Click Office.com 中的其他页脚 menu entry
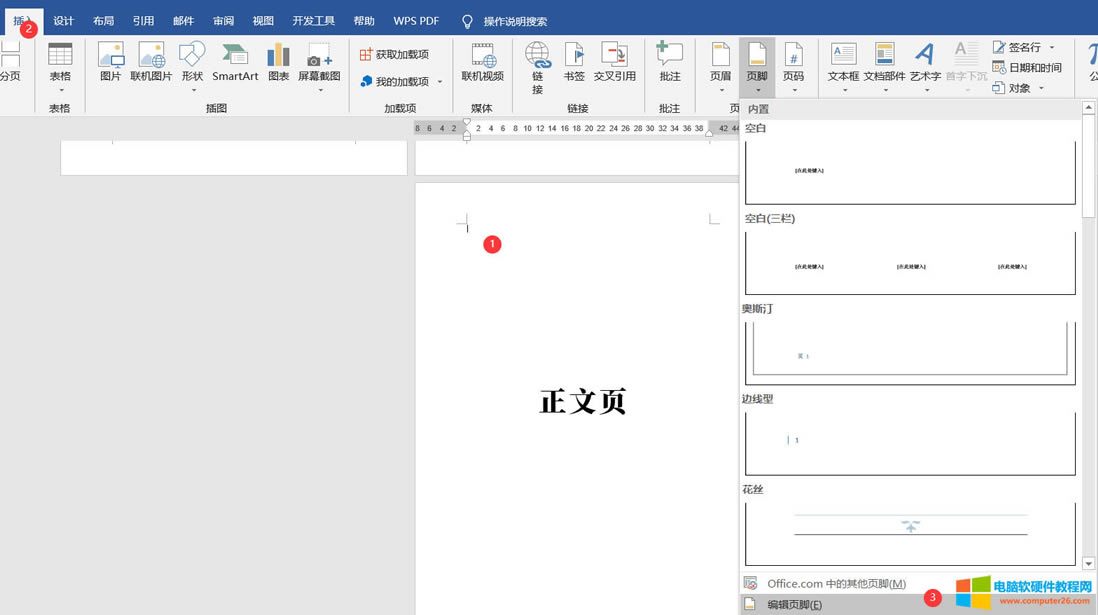 (836, 584)
